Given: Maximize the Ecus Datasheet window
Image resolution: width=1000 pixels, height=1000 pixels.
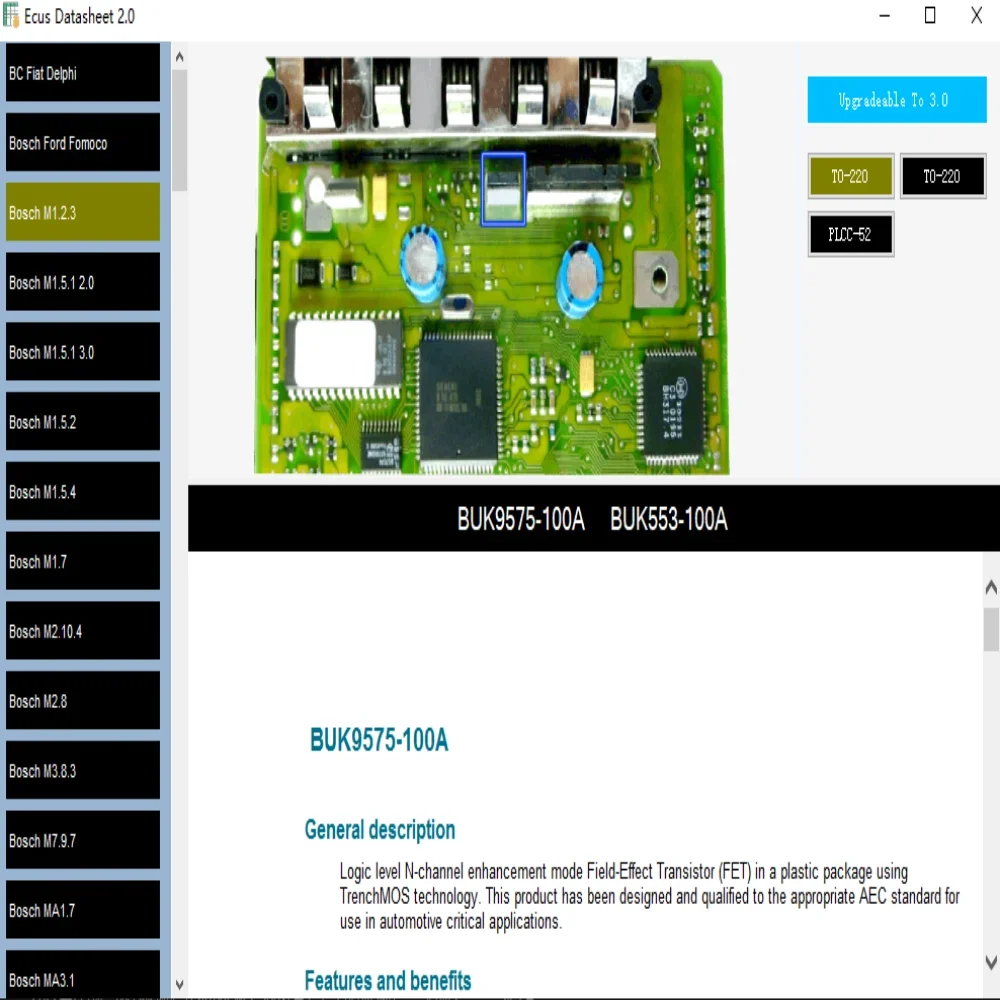Looking at the screenshot, I should (930, 15).
